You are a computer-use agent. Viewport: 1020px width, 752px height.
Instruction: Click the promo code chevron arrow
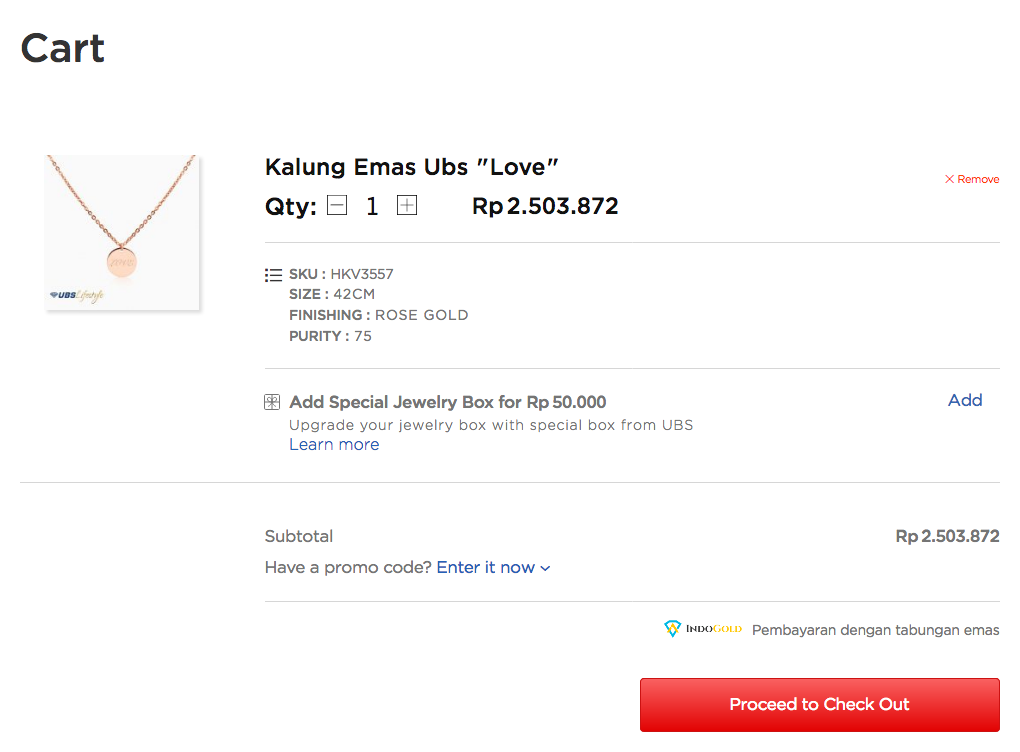coord(545,569)
